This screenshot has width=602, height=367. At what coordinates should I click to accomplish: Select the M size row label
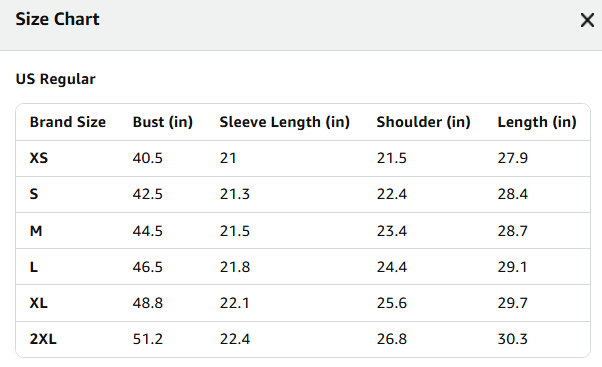(36, 231)
